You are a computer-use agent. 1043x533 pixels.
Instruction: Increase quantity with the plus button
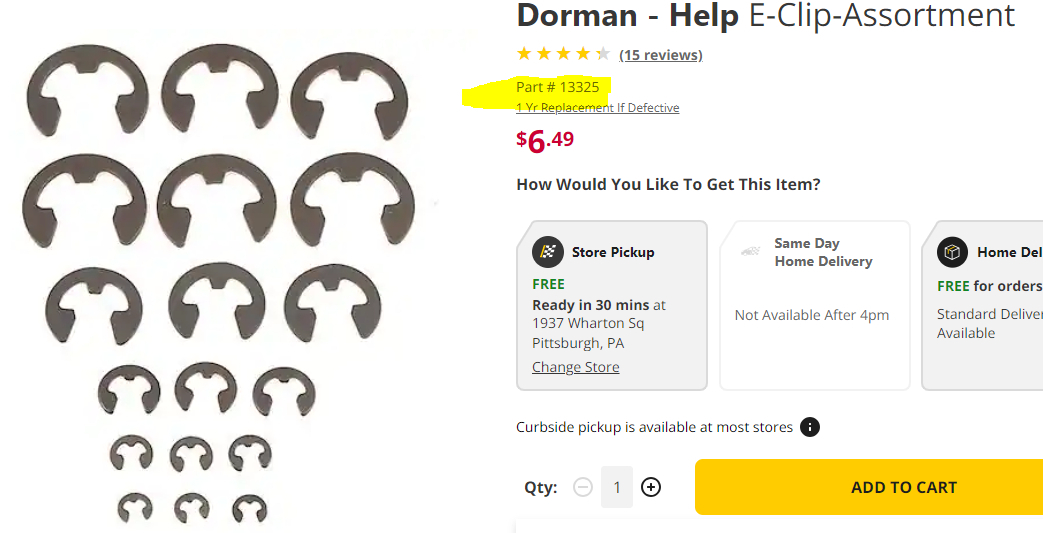click(x=651, y=487)
